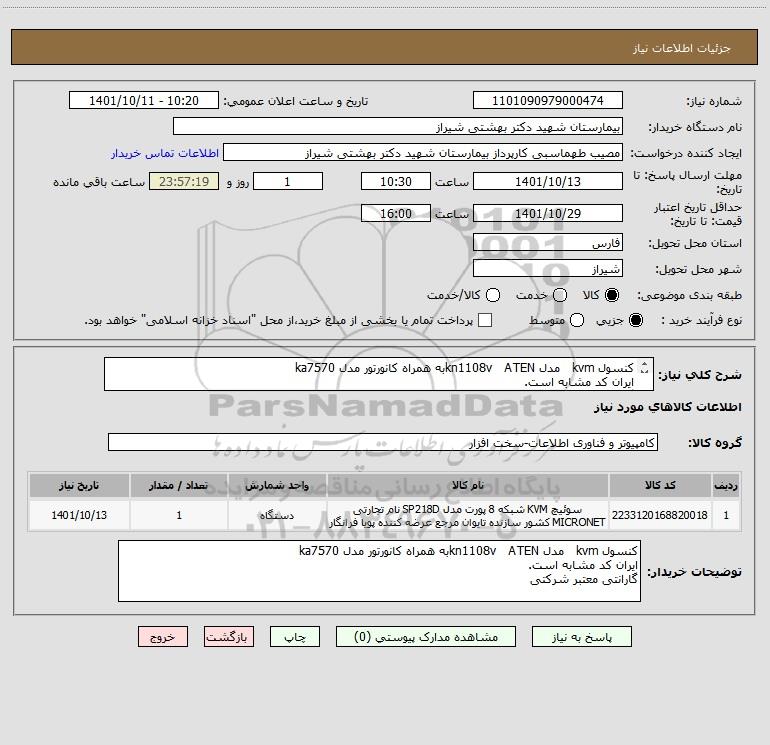Screen dimensions: 770x745
Task: Click the اطلاعات کالاهای مورد نیاز heading
Action: click(667, 407)
